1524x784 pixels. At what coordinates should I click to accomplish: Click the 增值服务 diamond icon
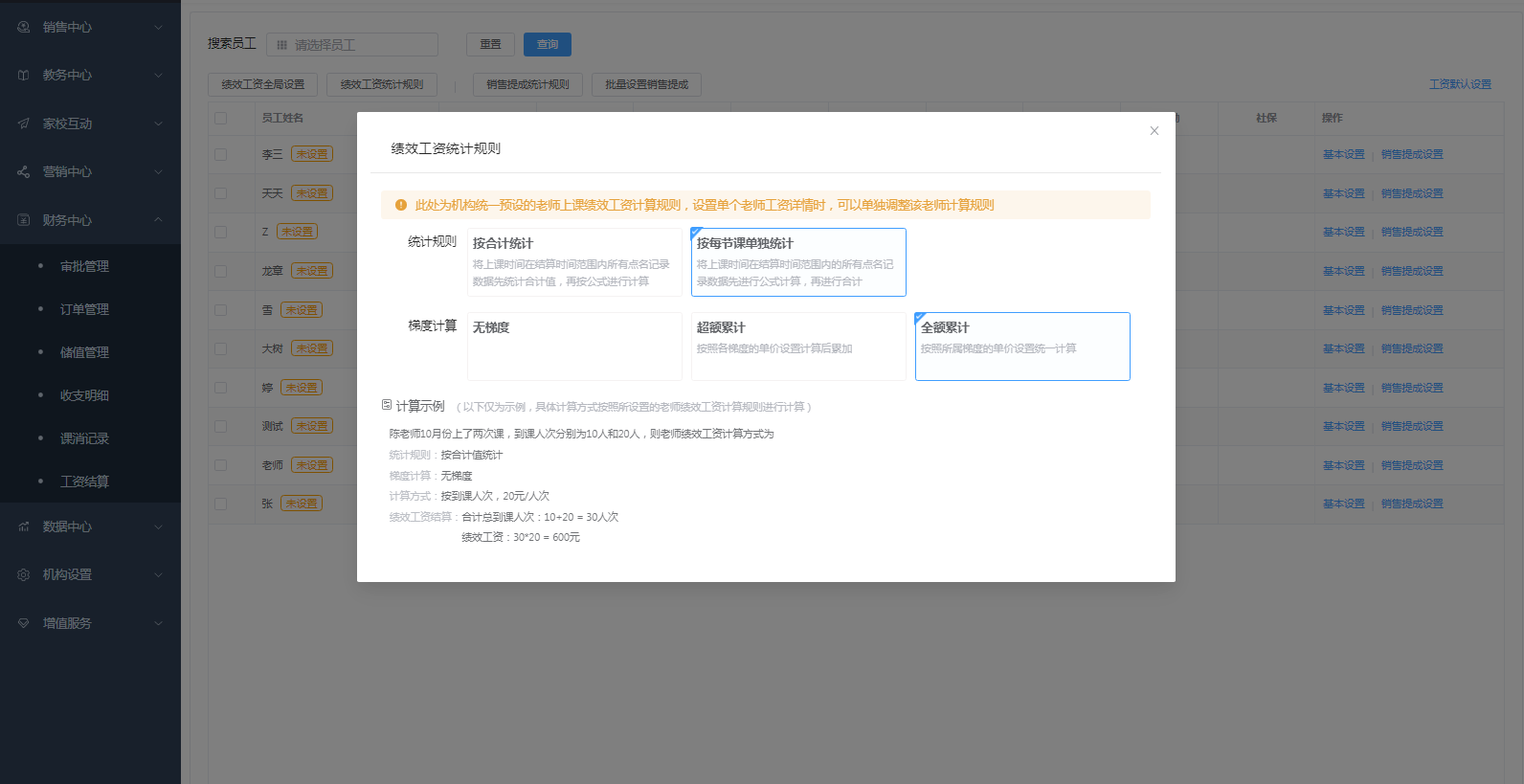click(x=24, y=623)
